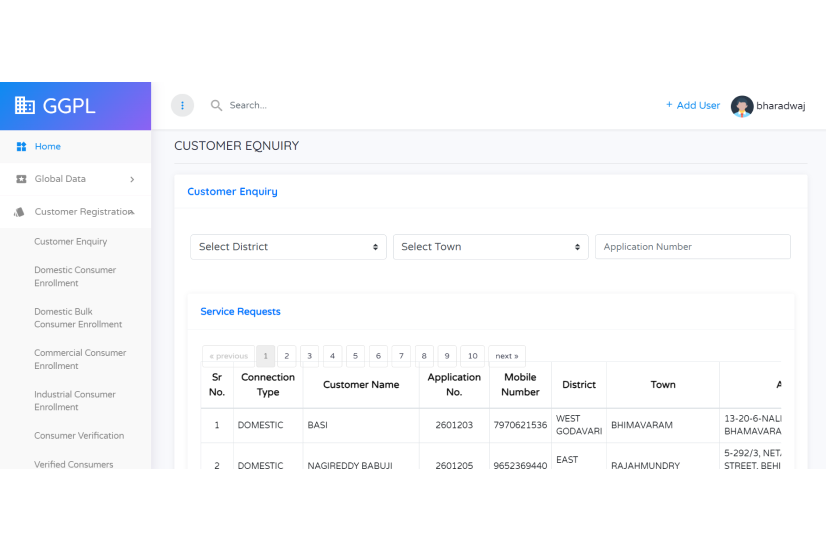Go to page 9
This screenshot has width=826, height=551.
[447, 356]
